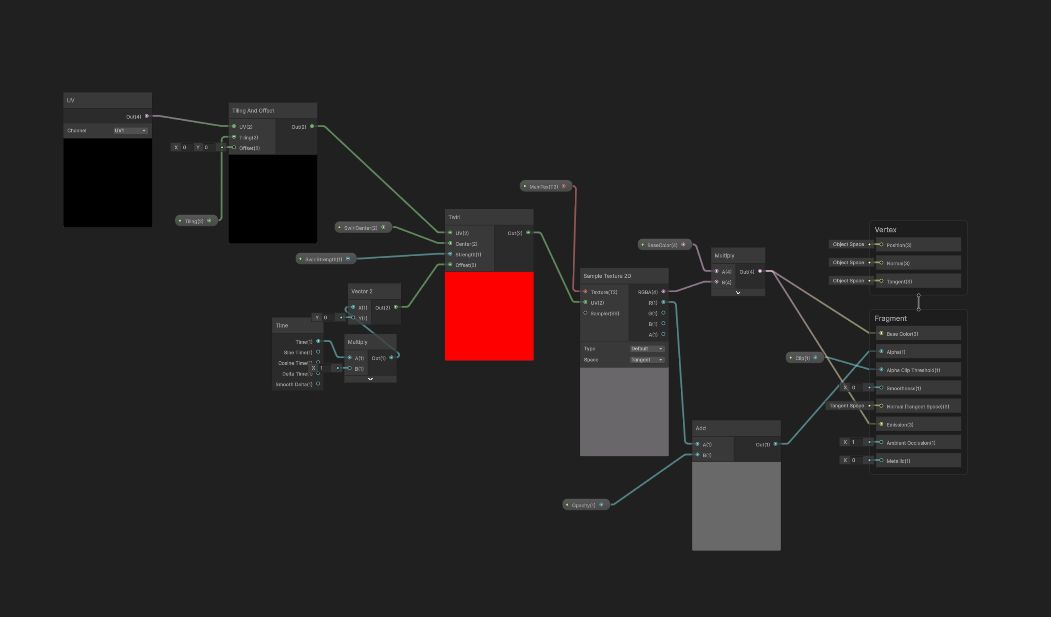The width and height of the screenshot is (1051, 617).
Task: Click the Add node's Out(1) output port
Action: [776, 444]
